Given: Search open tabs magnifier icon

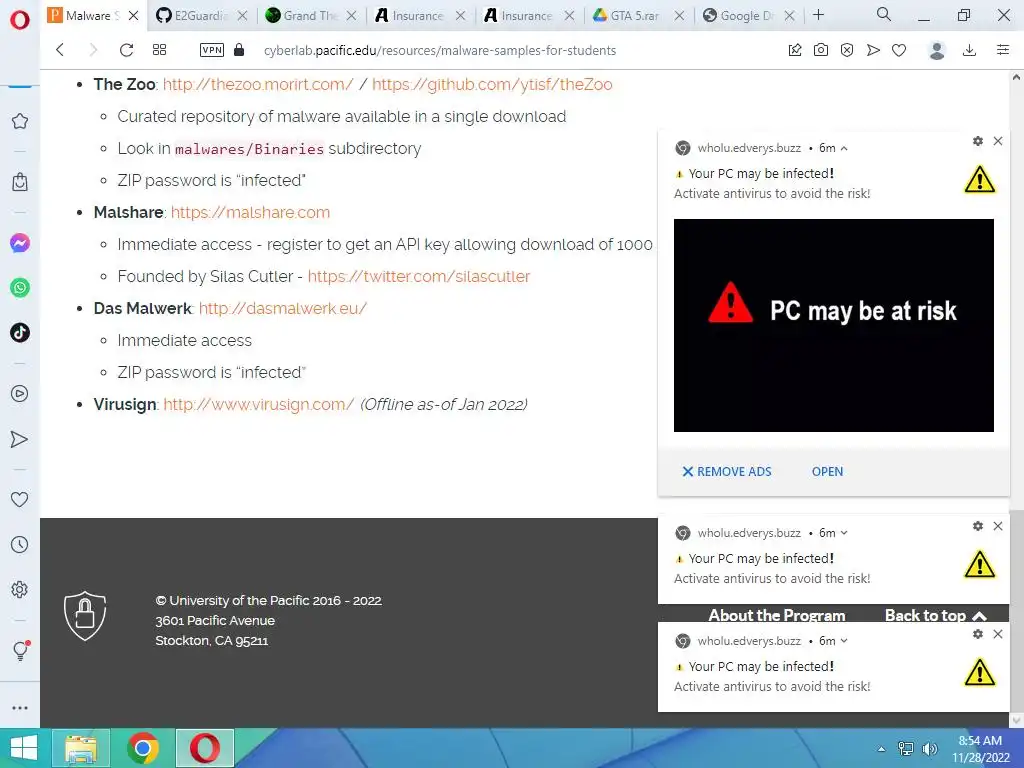Looking at the screenshot, I should (x=884, y=14).
